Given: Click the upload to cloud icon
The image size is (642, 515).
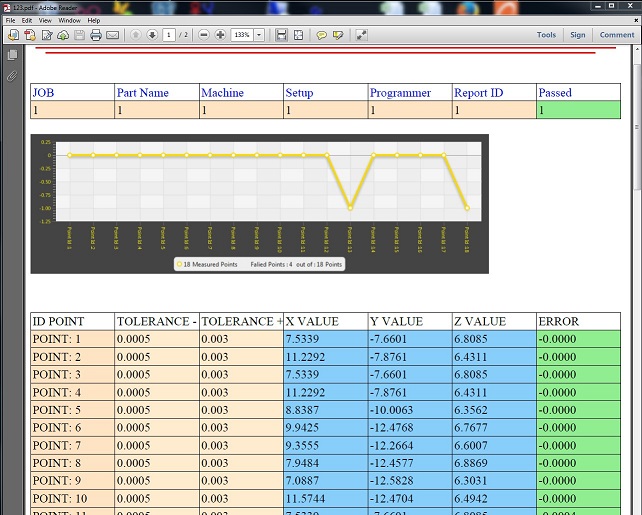Looking at the screenshot, I should 63,35.
